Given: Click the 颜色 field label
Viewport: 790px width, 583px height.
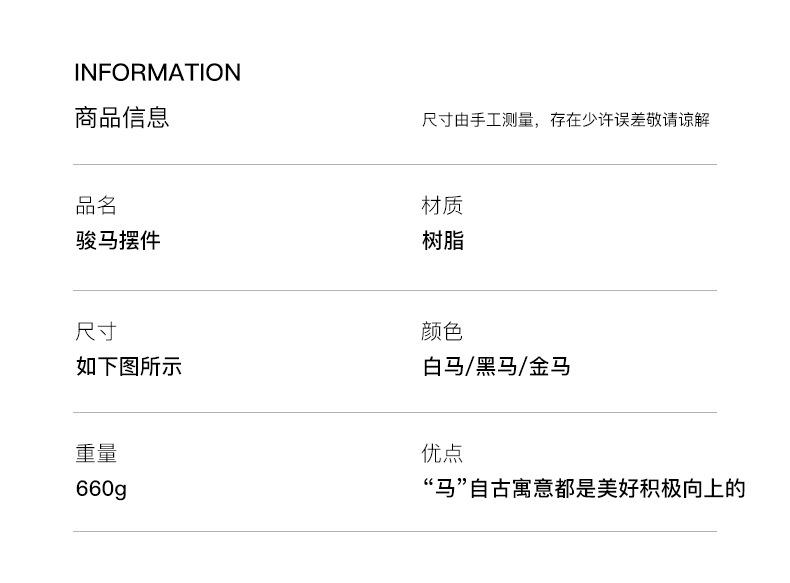Looking at the screenshot, I should [442, 332].
